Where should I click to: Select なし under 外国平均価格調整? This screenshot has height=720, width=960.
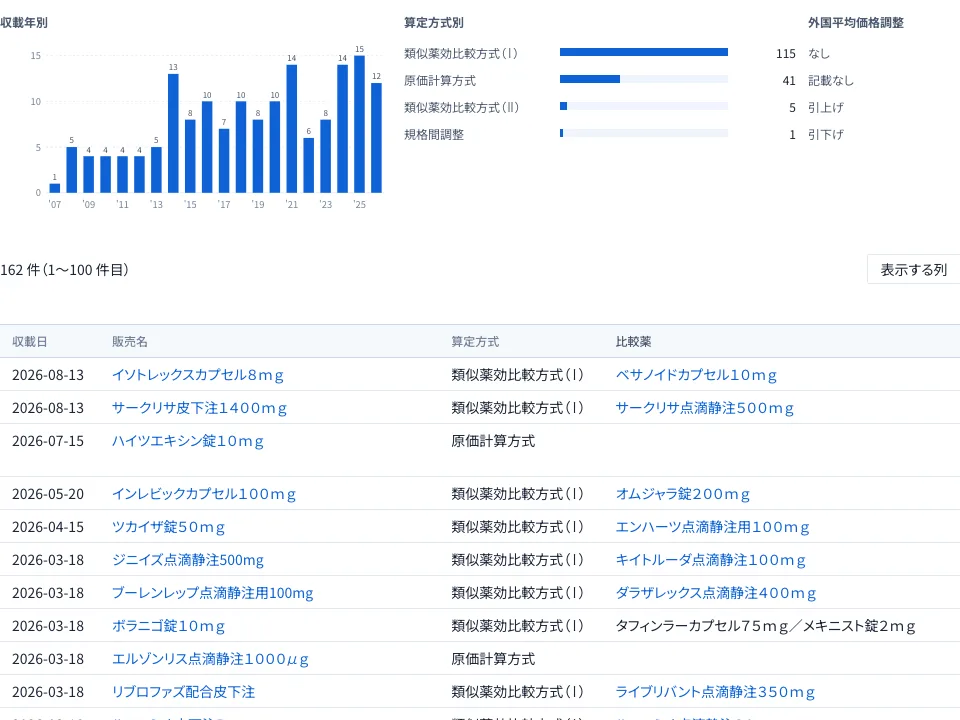(x=819, y=53)
